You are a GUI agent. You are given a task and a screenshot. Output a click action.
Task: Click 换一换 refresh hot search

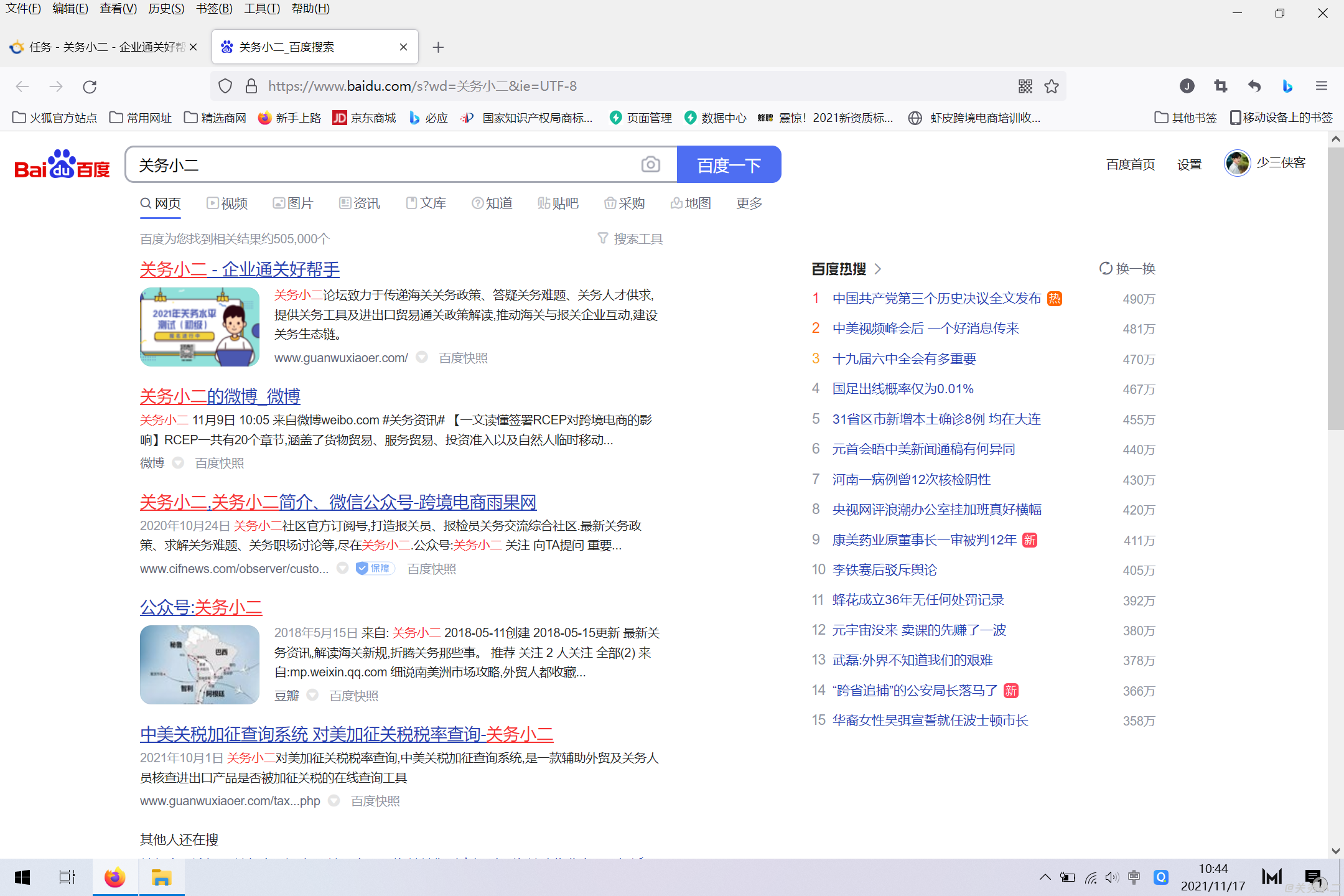pyautogui.click(x=1127, y=269)
